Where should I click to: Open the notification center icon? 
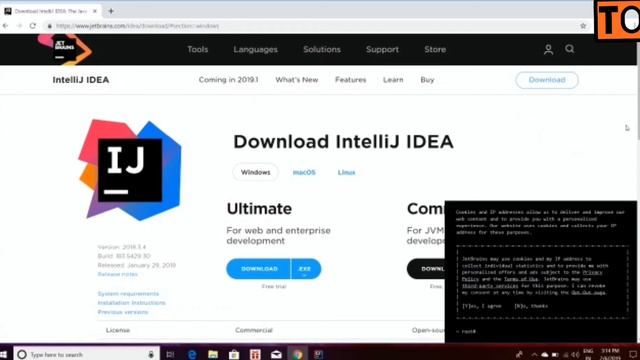(x=633, y=354)
